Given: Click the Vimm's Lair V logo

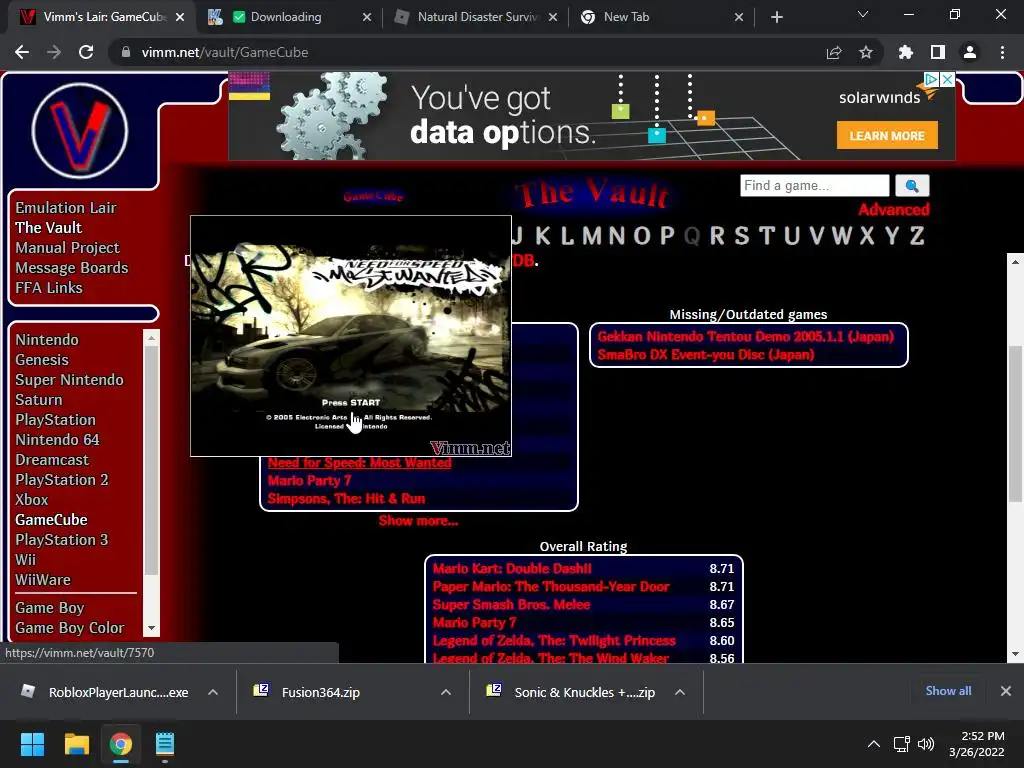Looking at the screenshot, I should point(80,131).
